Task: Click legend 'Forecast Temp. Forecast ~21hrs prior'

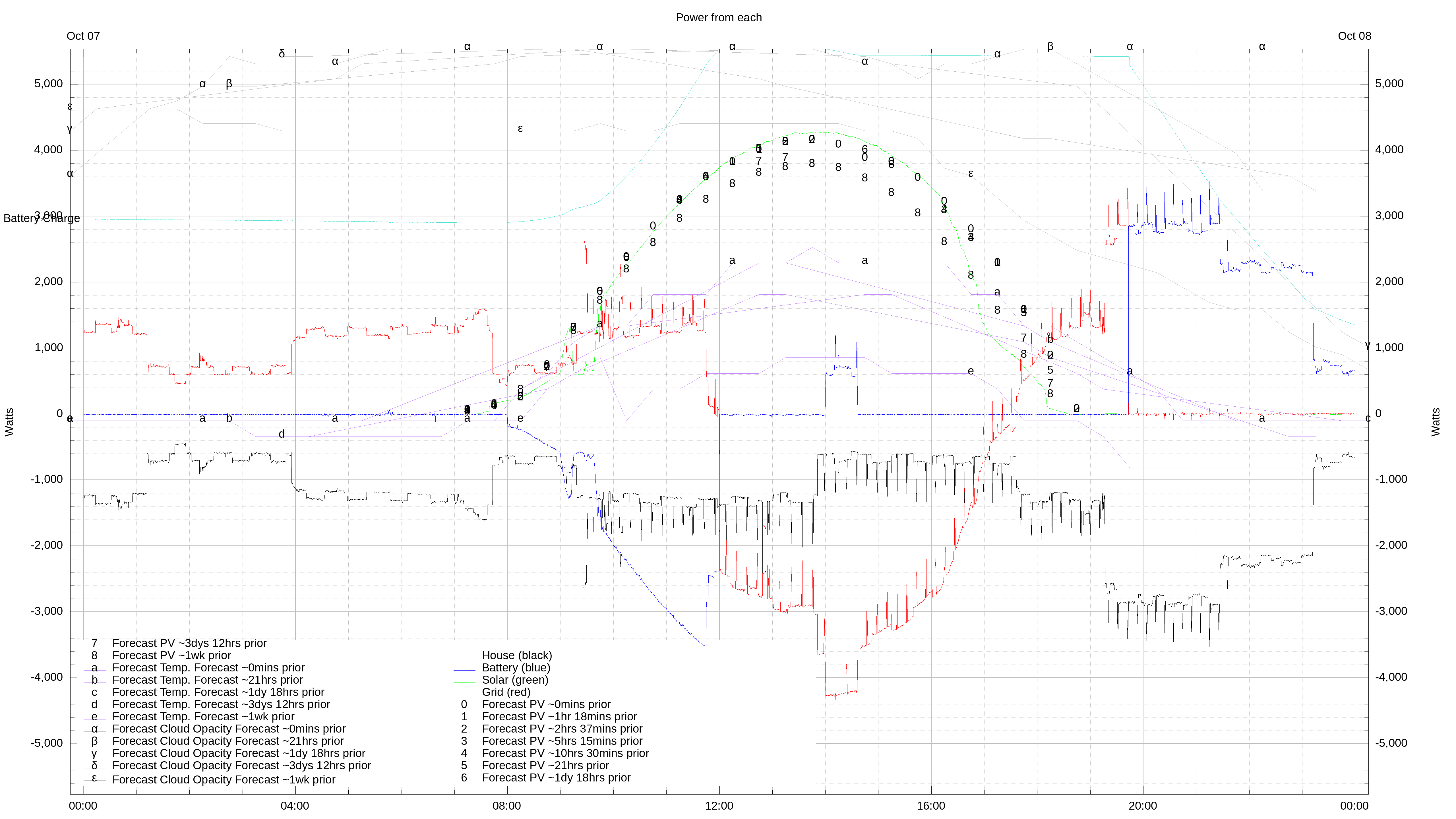Action: tap(207, 680)
